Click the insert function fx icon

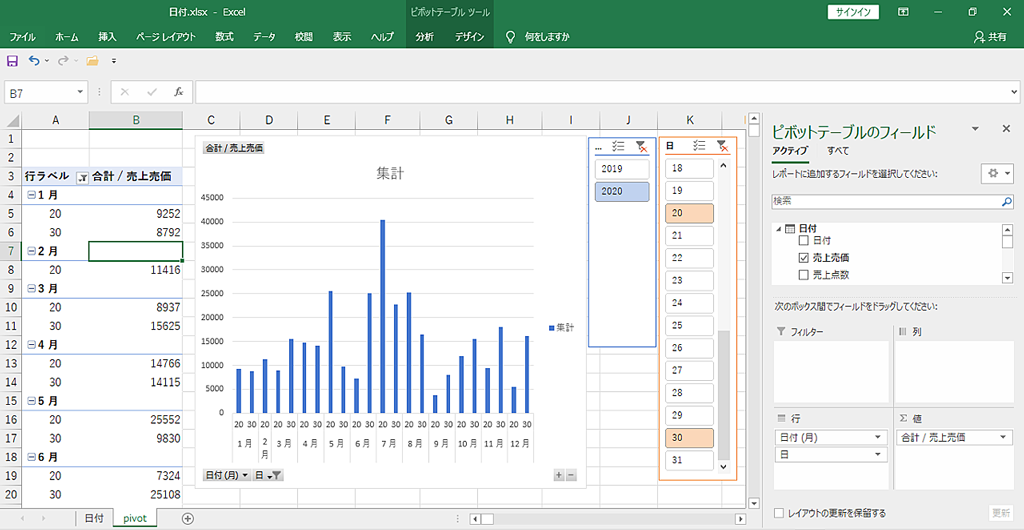[x=178, y=92]
